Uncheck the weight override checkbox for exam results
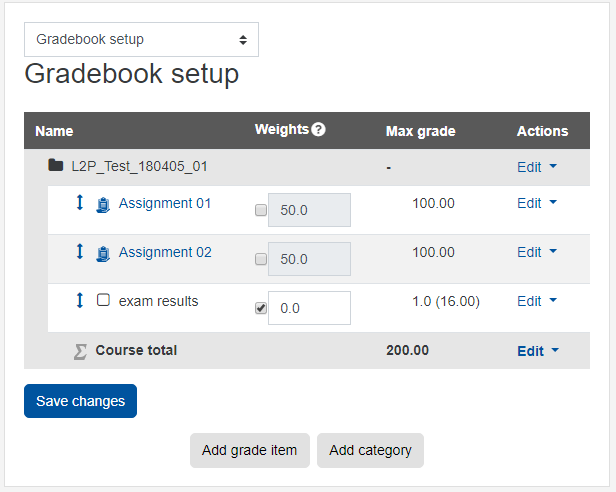This screenshot has width=616, height=492. click(x=261, y=308)
